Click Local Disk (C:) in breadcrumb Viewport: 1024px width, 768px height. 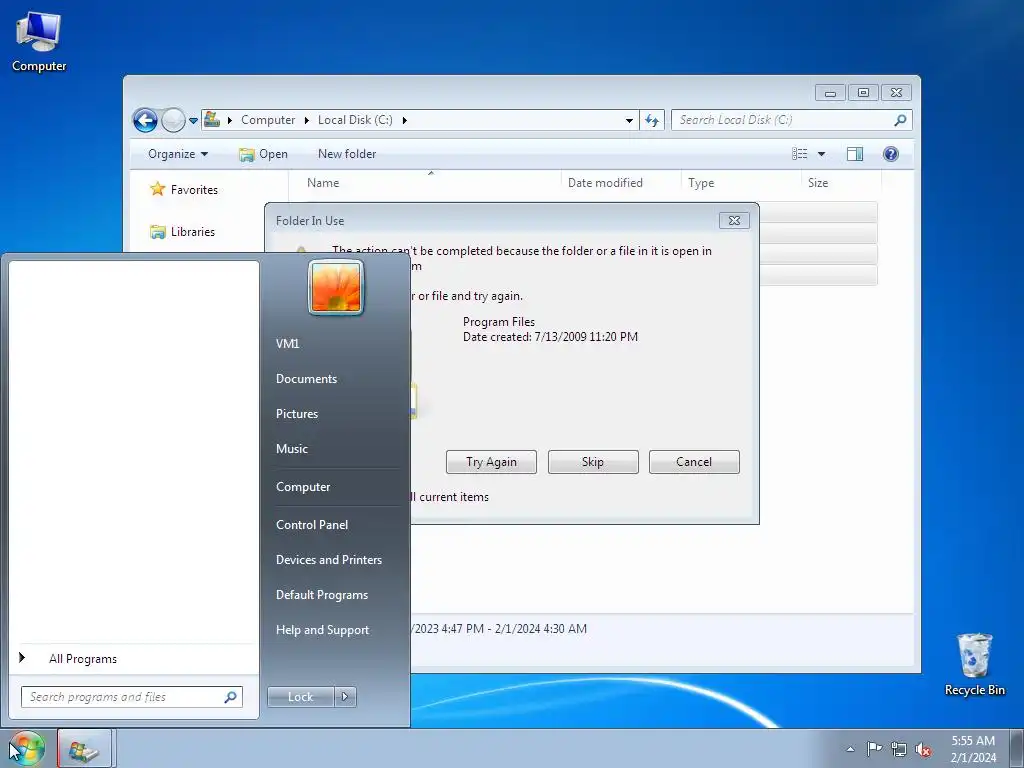pos(355,120)
